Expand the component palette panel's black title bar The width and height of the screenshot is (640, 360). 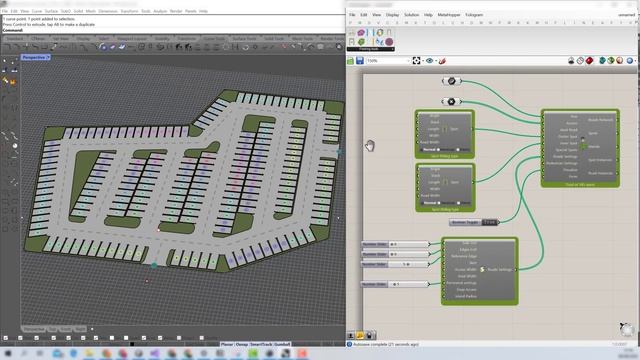point(371,49)
